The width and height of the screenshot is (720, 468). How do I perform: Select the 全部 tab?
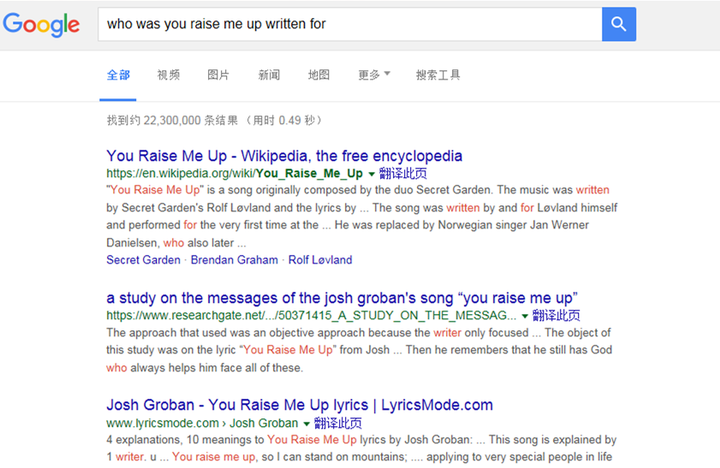click(118, 75)
